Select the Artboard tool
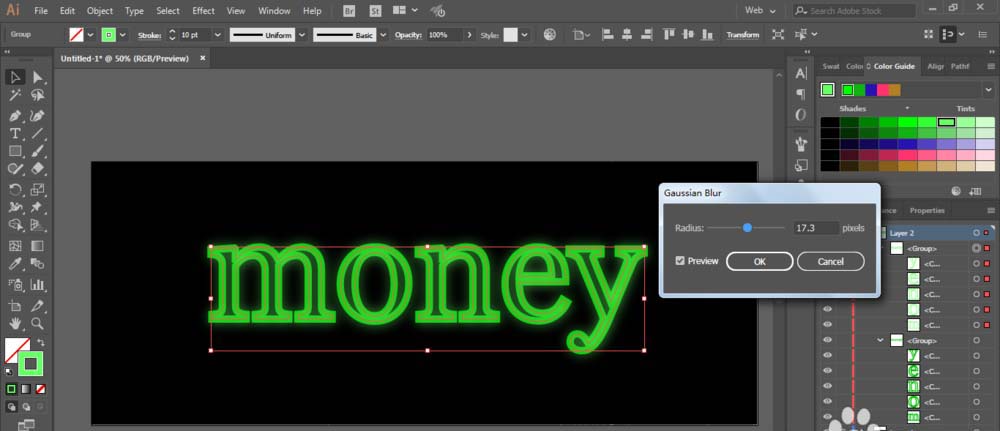Image resolution: width=1000 pixels, height=431 pixels. [15, 306]
